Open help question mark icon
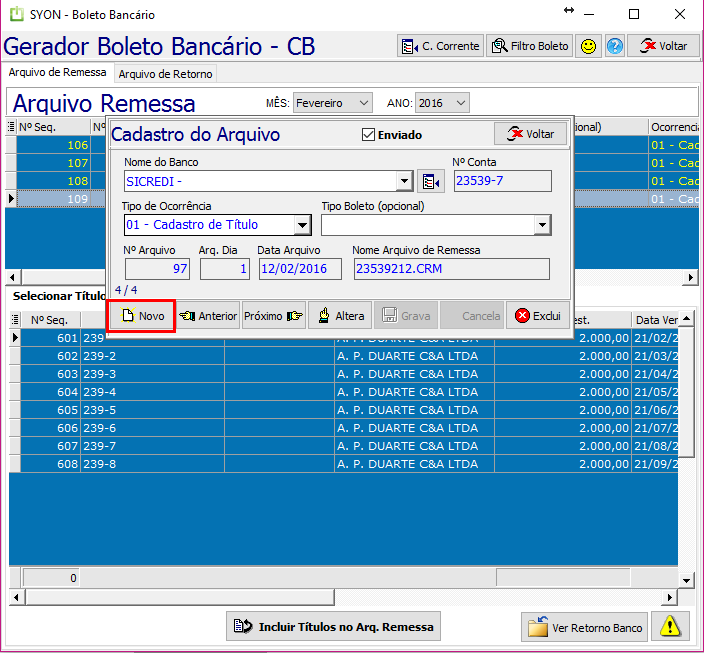This screenshot has width=704, height=653. coord(615,46)
